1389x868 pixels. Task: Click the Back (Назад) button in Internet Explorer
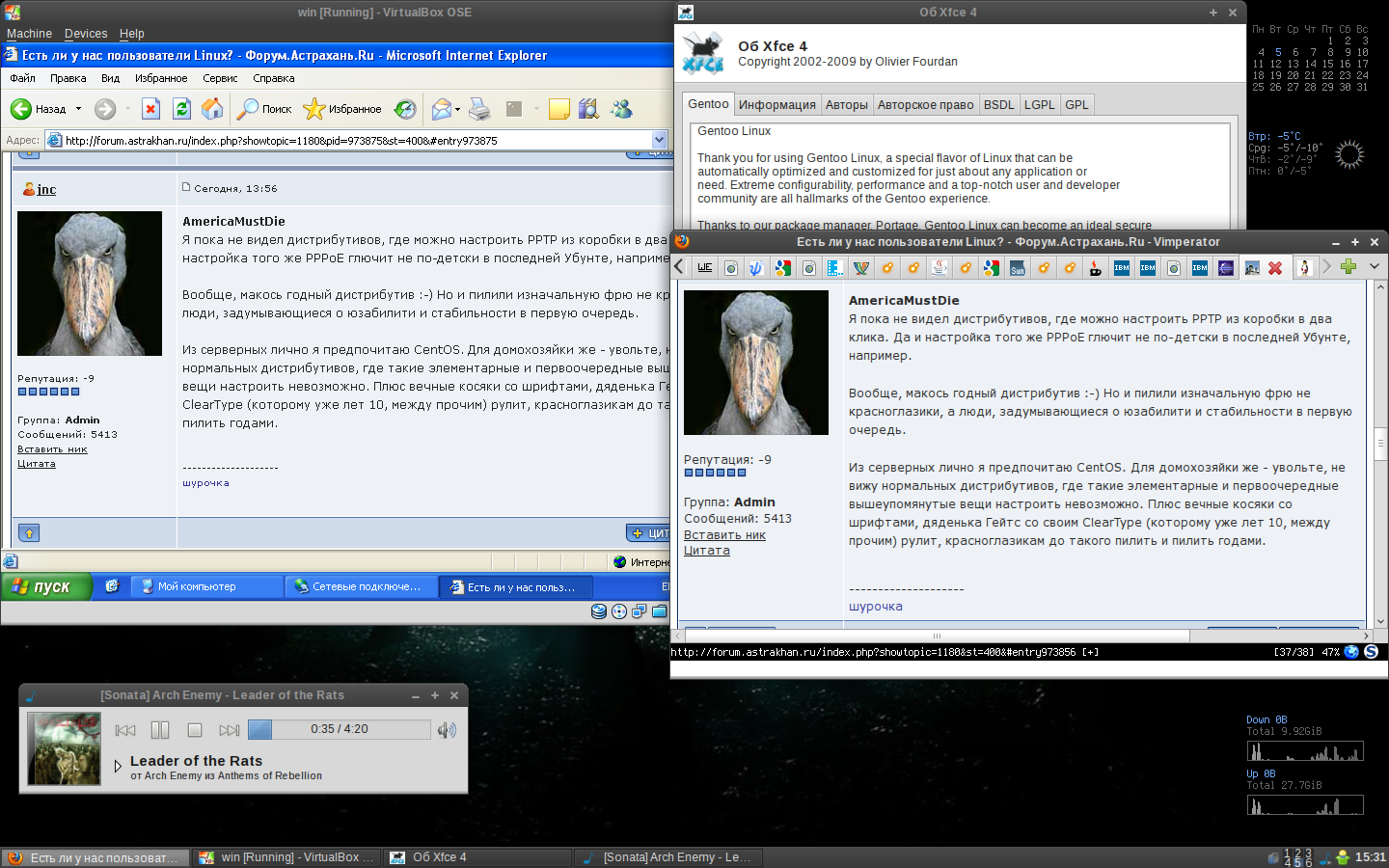[40, 109]
